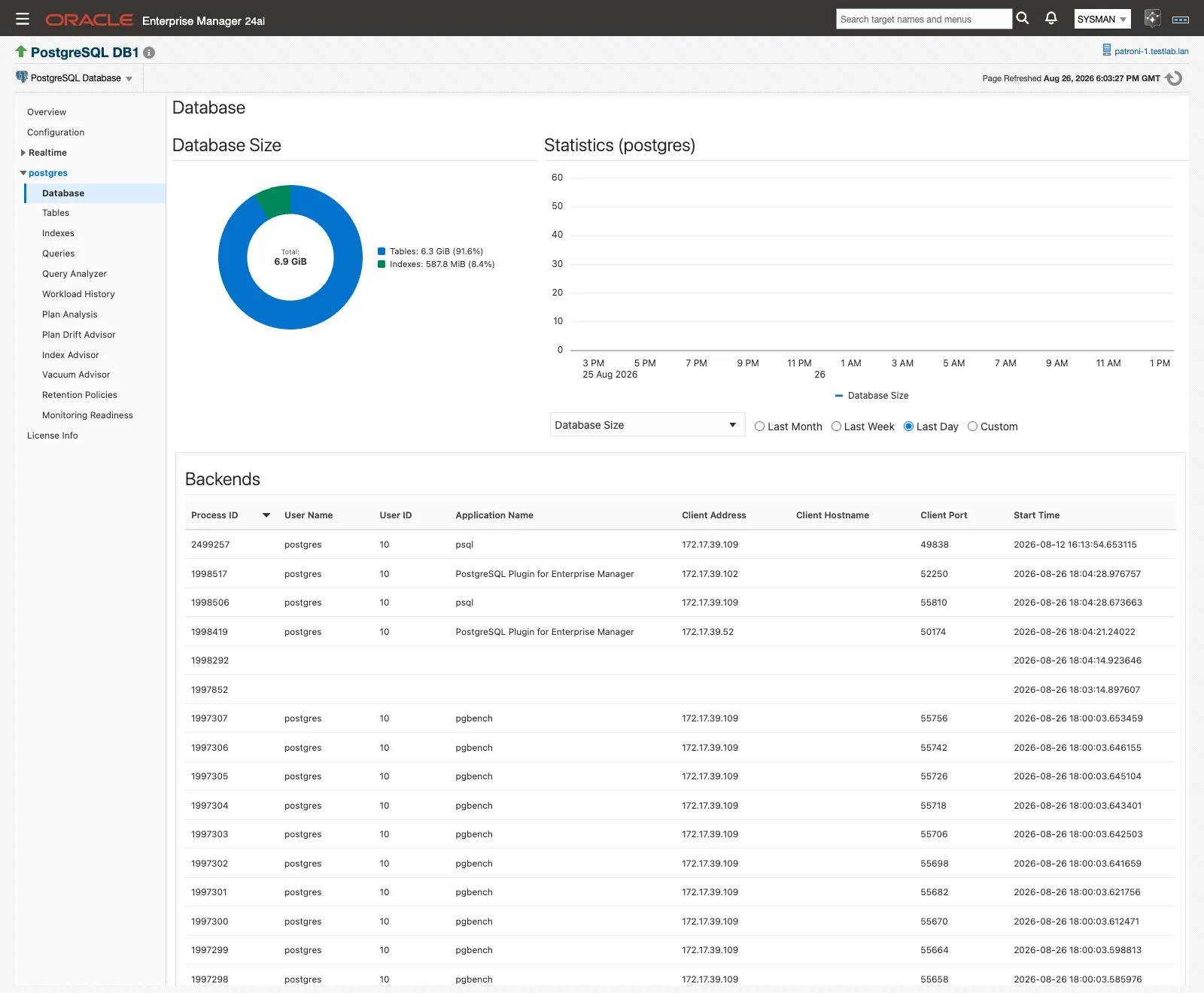Open the Configuration menu item
Screen dimensions: 1204x993
tap(56, 132)
